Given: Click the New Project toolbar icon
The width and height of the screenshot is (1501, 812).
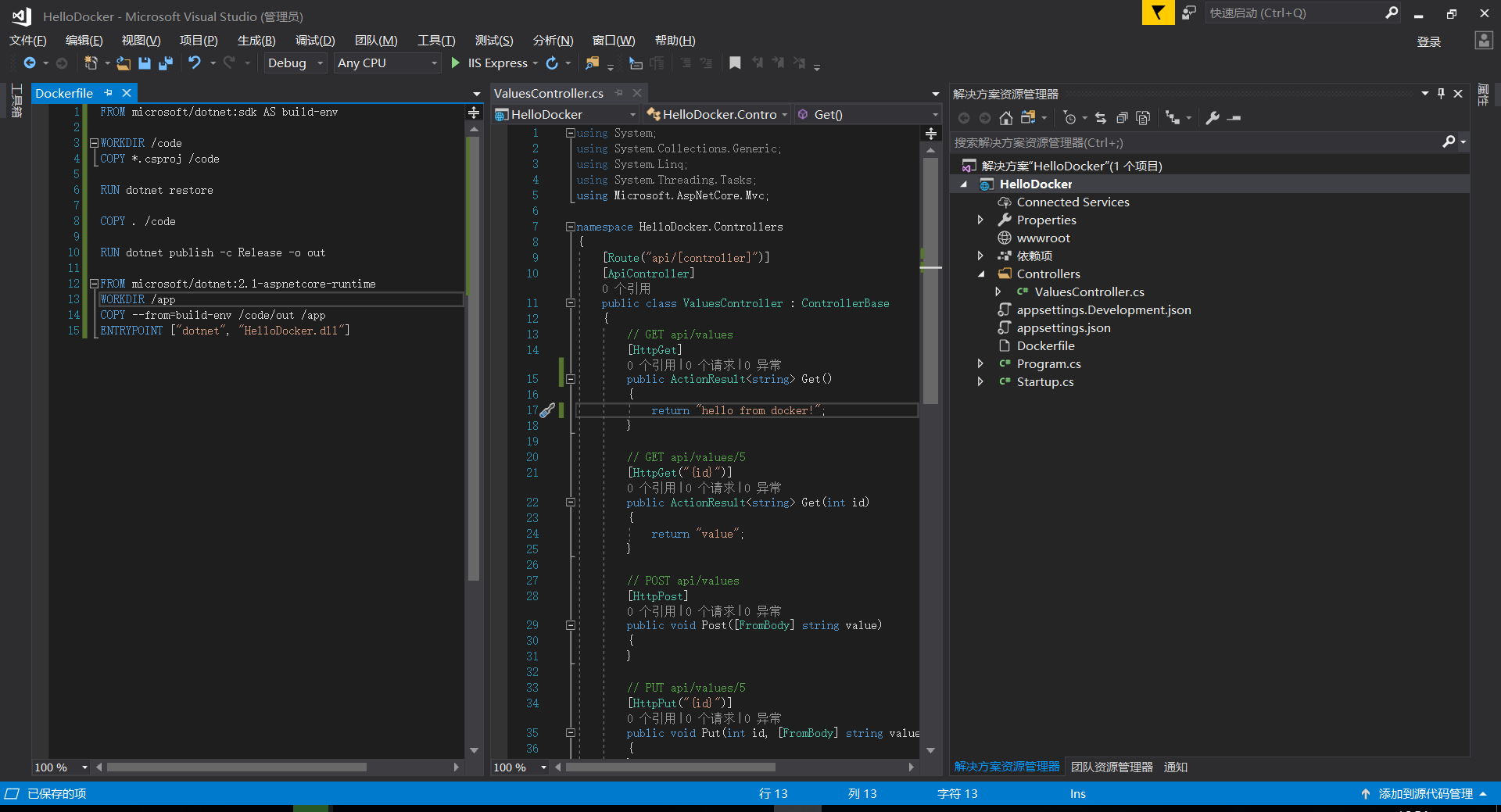Looking at the screenshot, I should click(91, 63).
